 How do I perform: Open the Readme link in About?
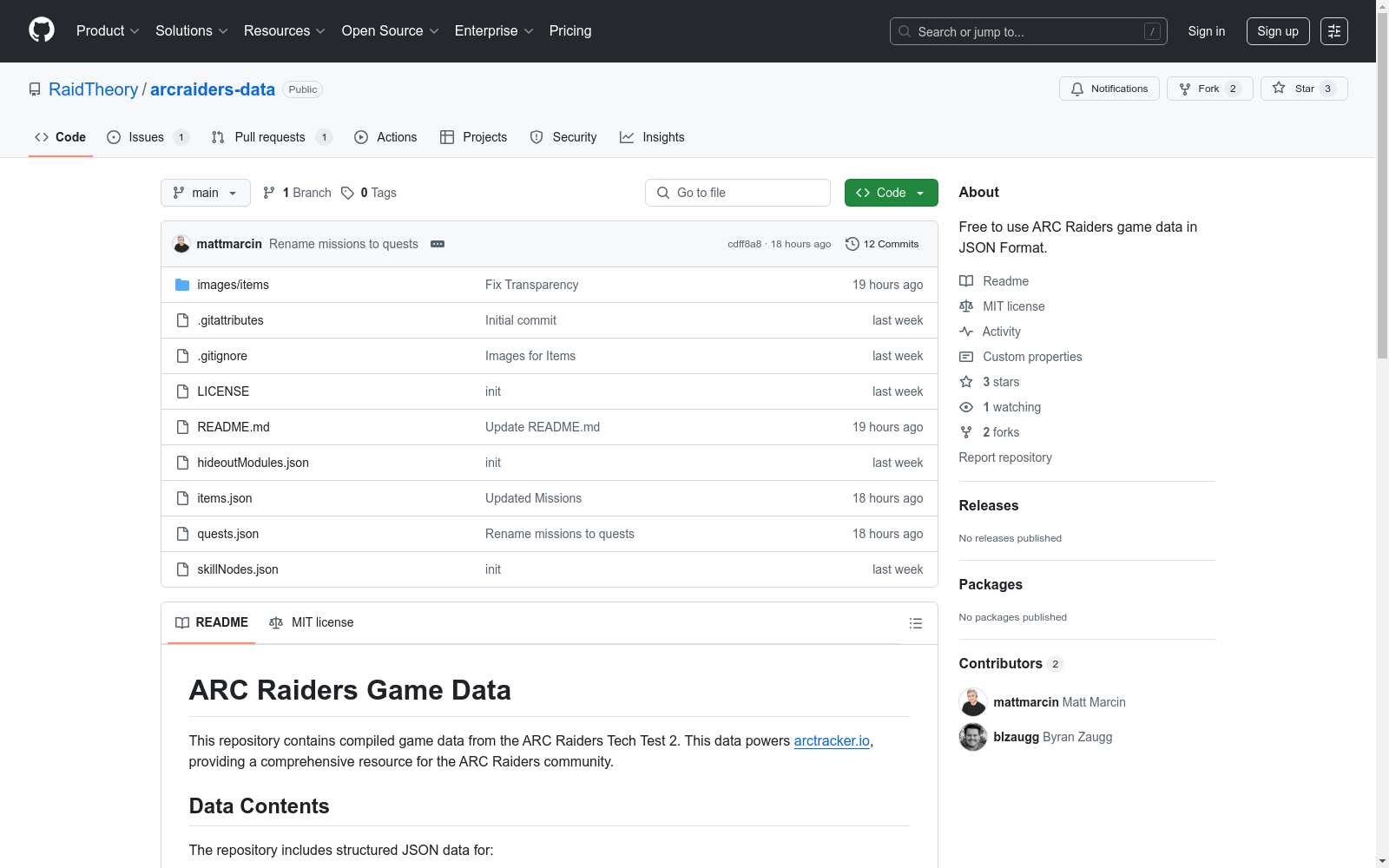(x=1005, y=281)
